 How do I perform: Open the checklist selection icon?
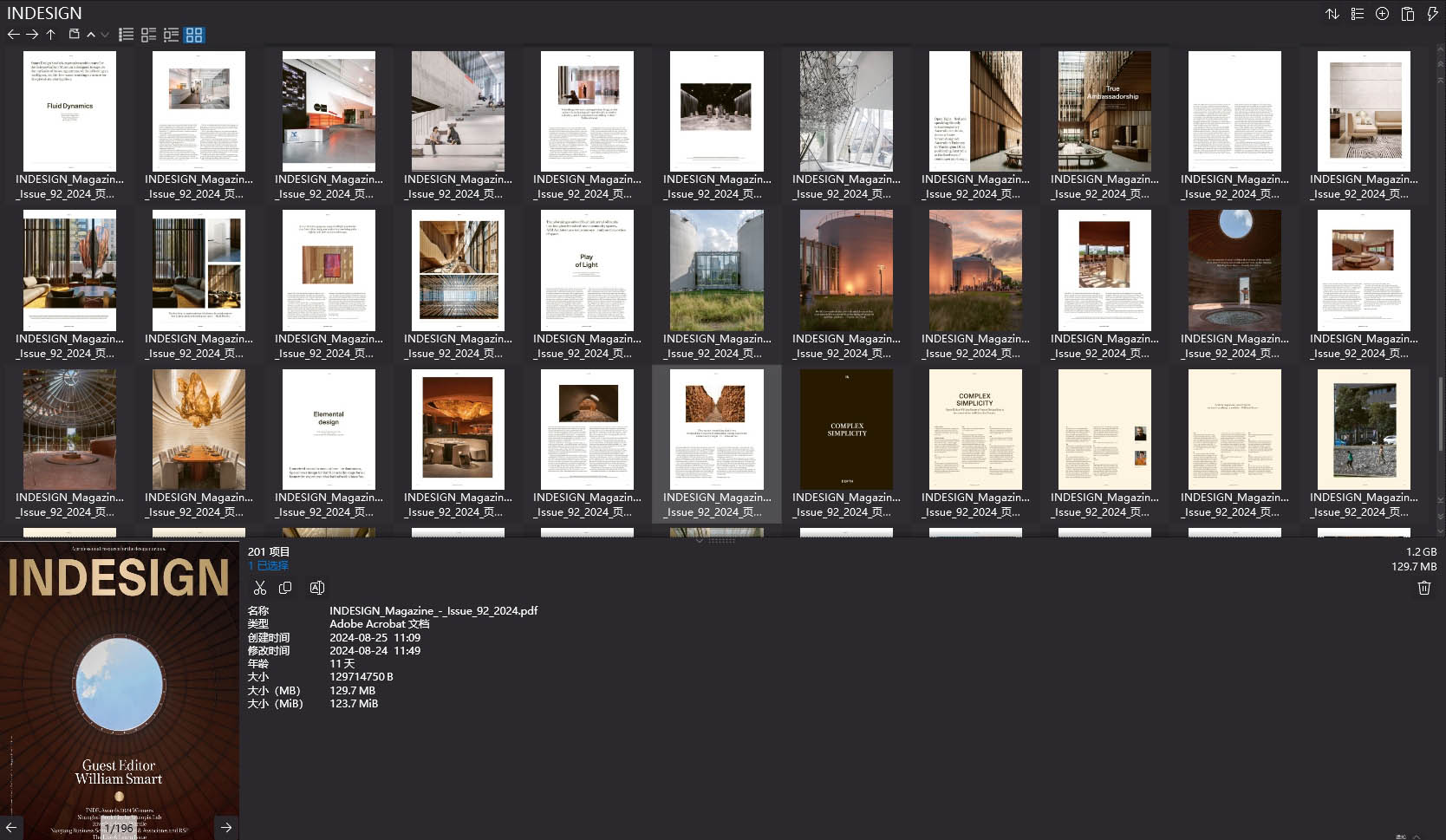pos(1358,14)
